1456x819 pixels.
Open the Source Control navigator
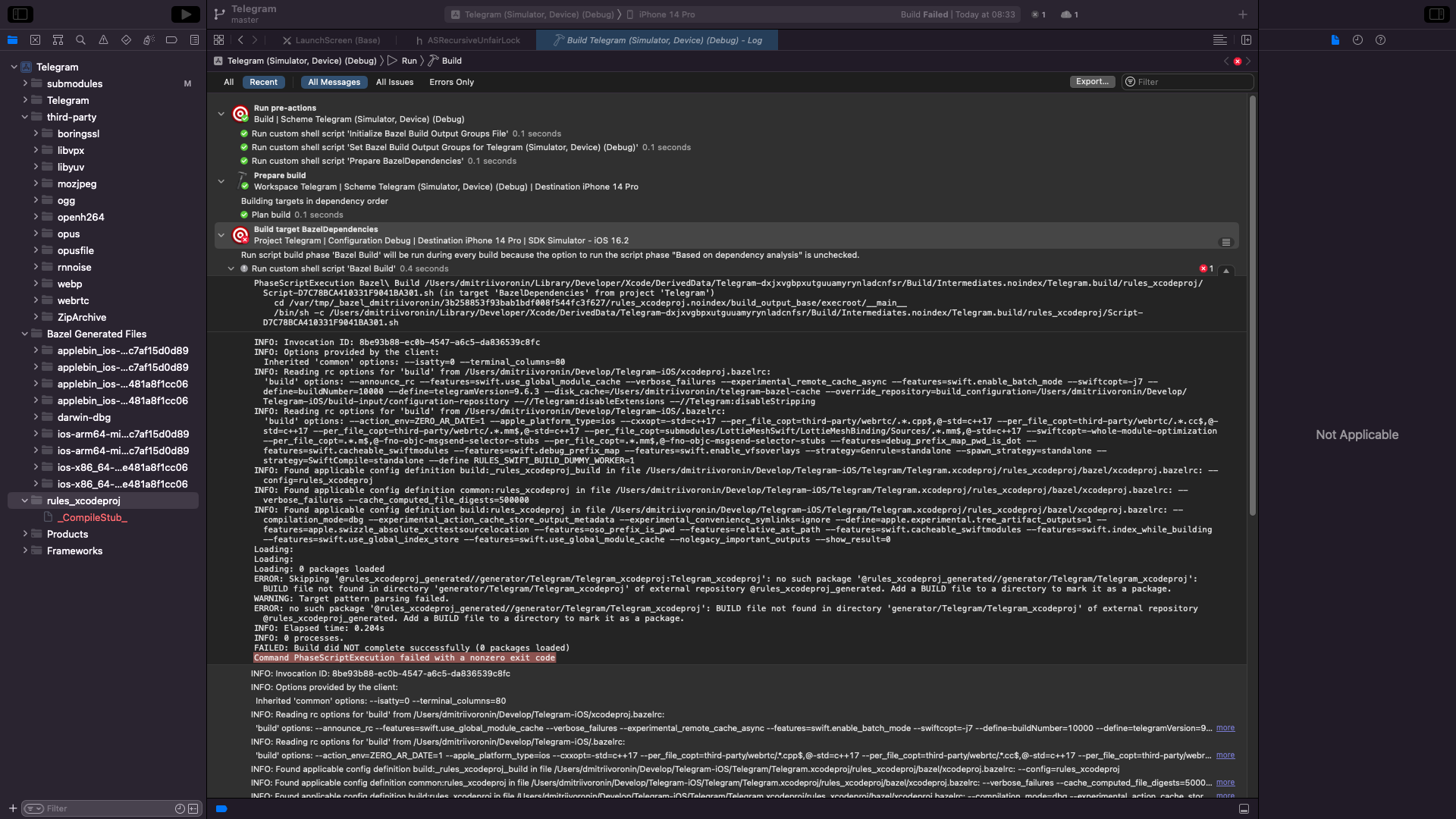(x=35, y=40)
